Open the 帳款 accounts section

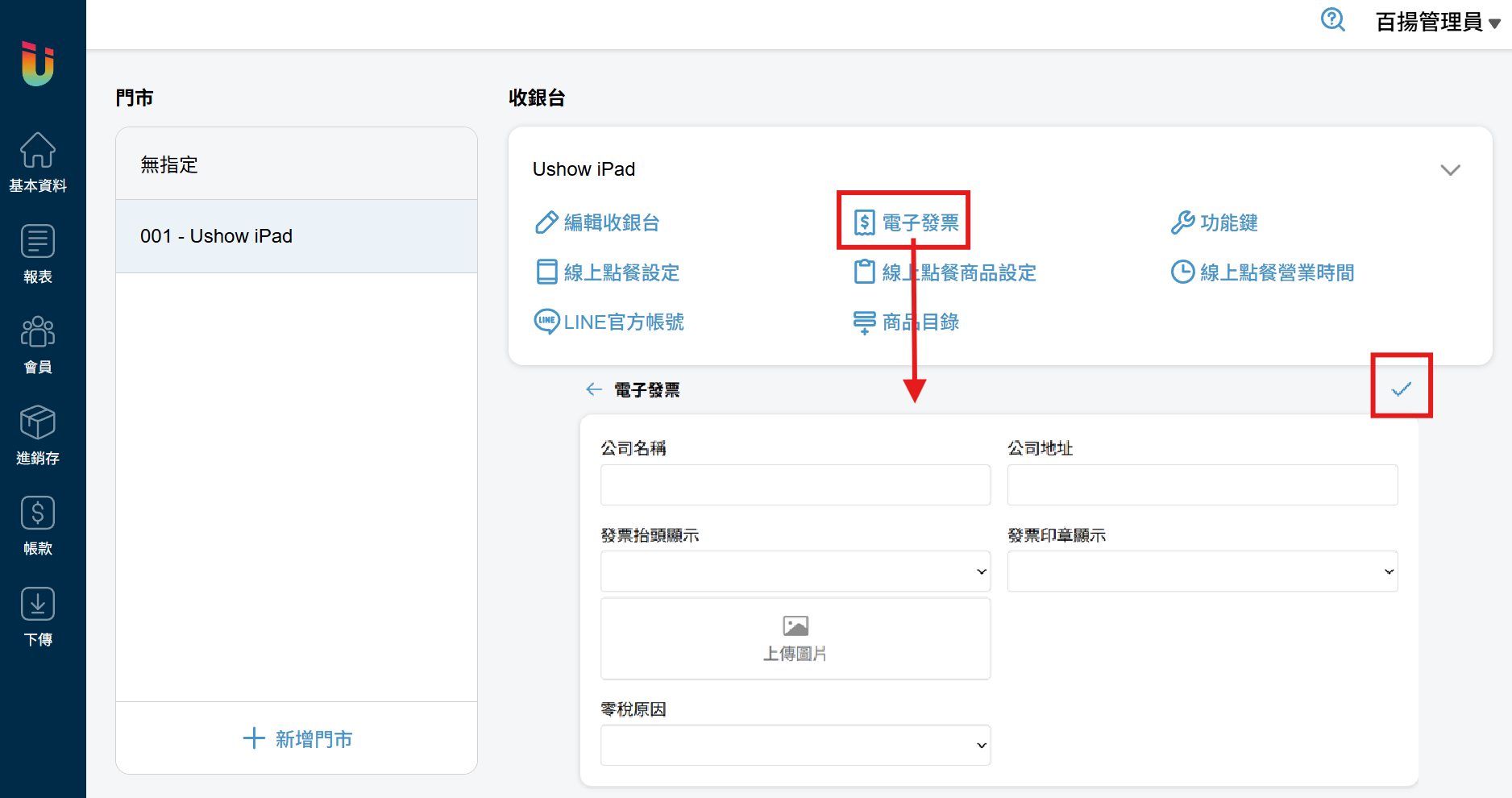click(x=38, y=526)
